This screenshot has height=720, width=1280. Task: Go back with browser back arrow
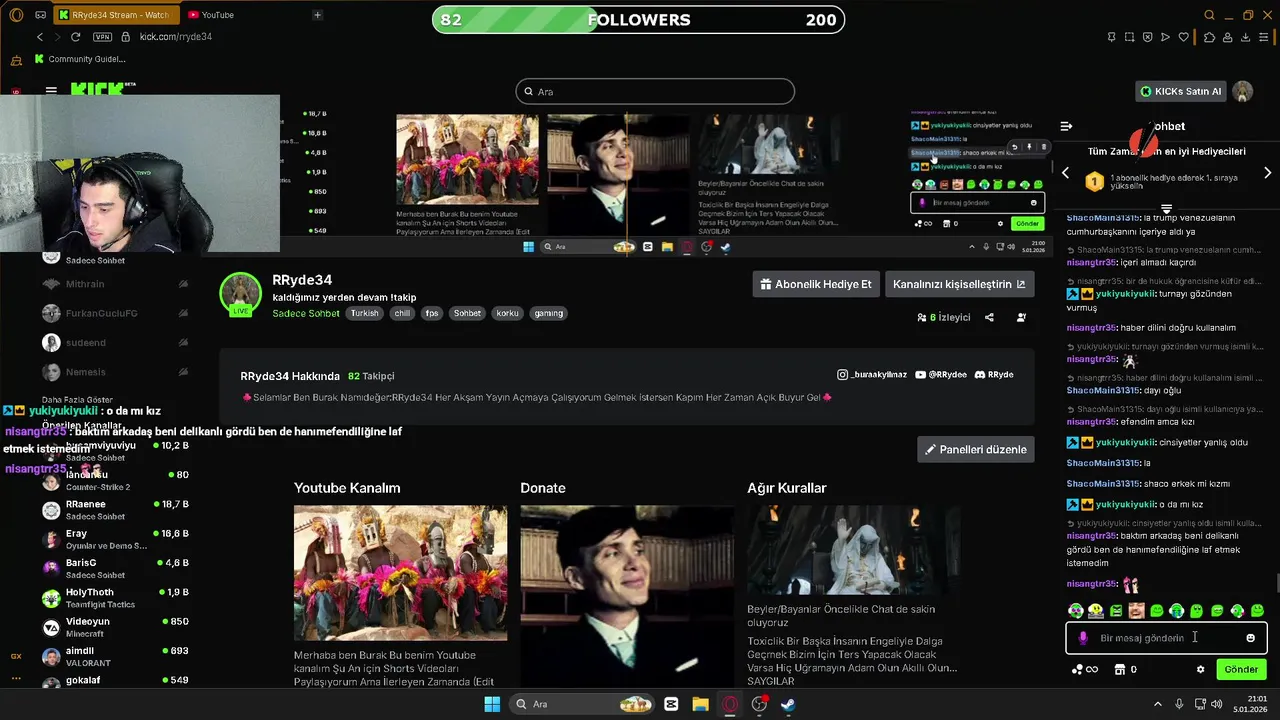point(40,37)
